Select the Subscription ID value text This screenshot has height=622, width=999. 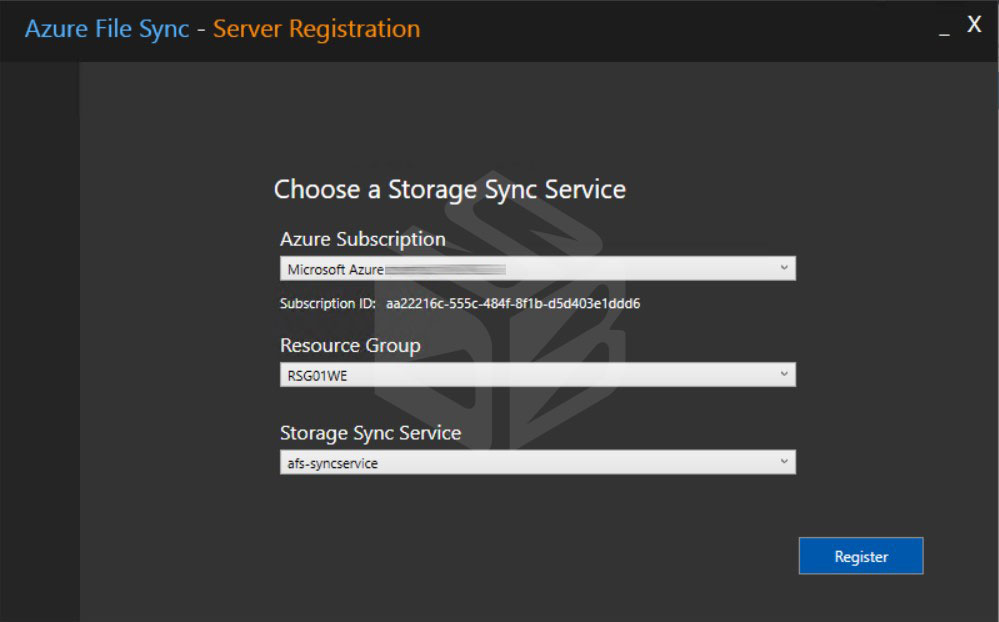(x=513, y=303)
